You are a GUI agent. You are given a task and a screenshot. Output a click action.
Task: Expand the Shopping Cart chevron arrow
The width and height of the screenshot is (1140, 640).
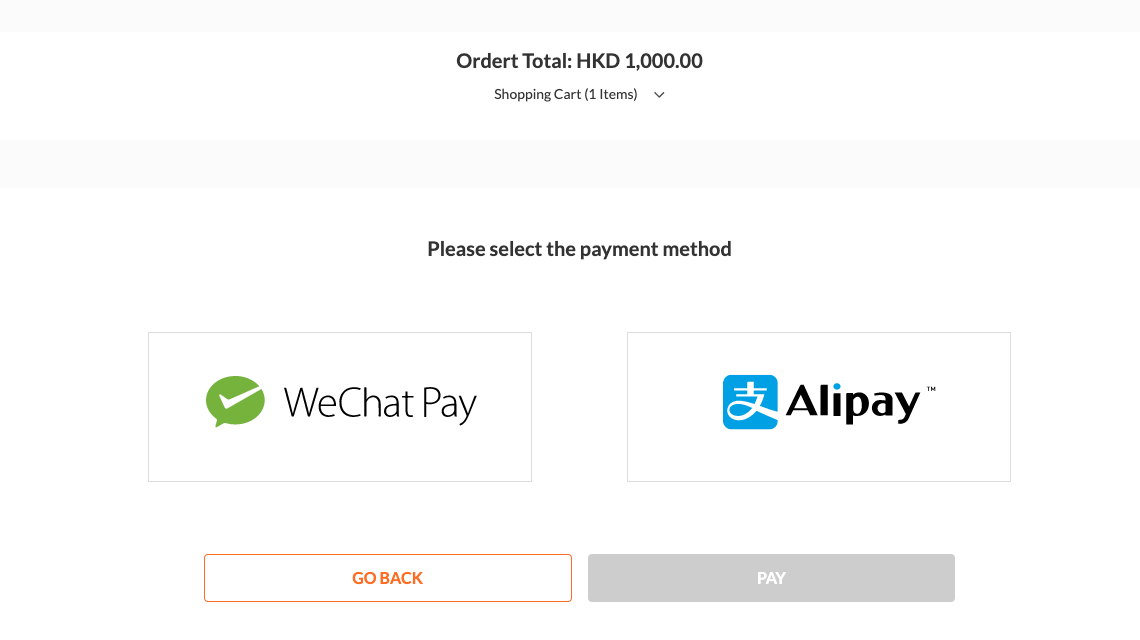point(659,95)
